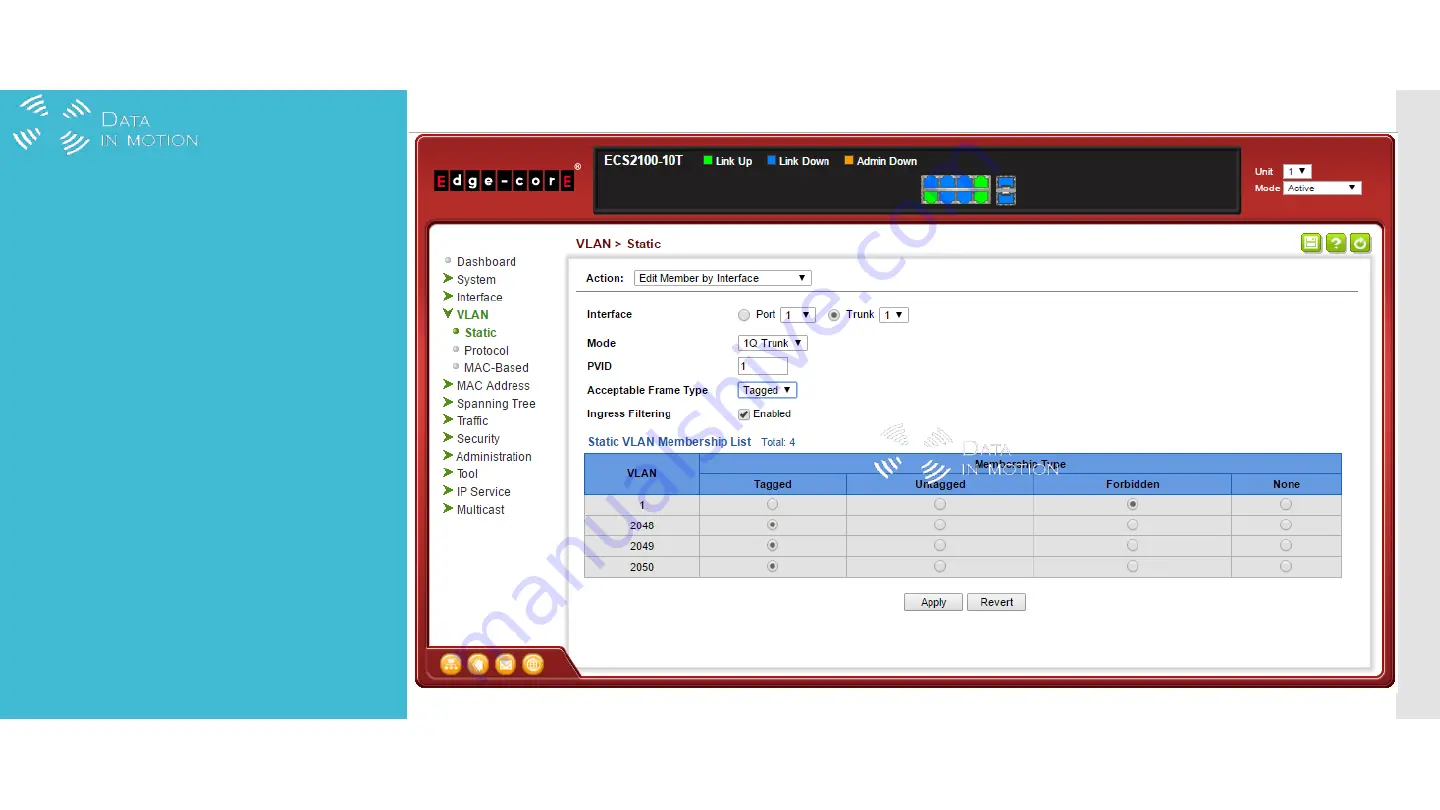The width and height of the screenshot is (1440, 810).
Task: Open the Unit dropdown at top right
Action: pos(1297,172)
